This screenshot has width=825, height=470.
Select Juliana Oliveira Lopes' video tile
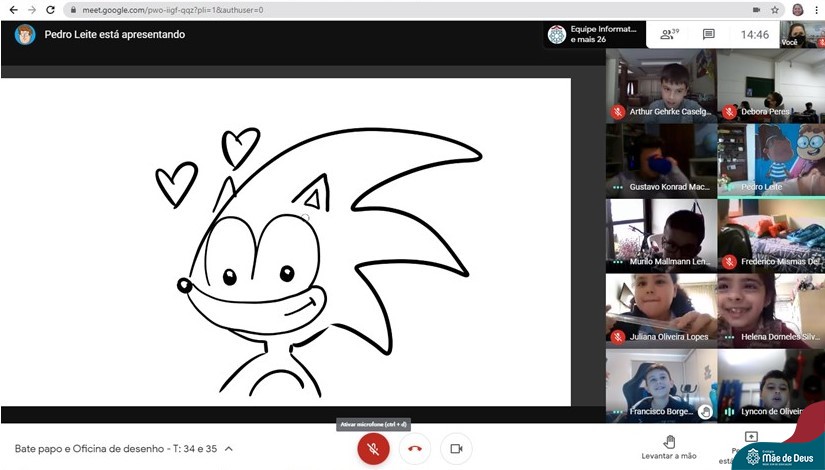[660, 310]
